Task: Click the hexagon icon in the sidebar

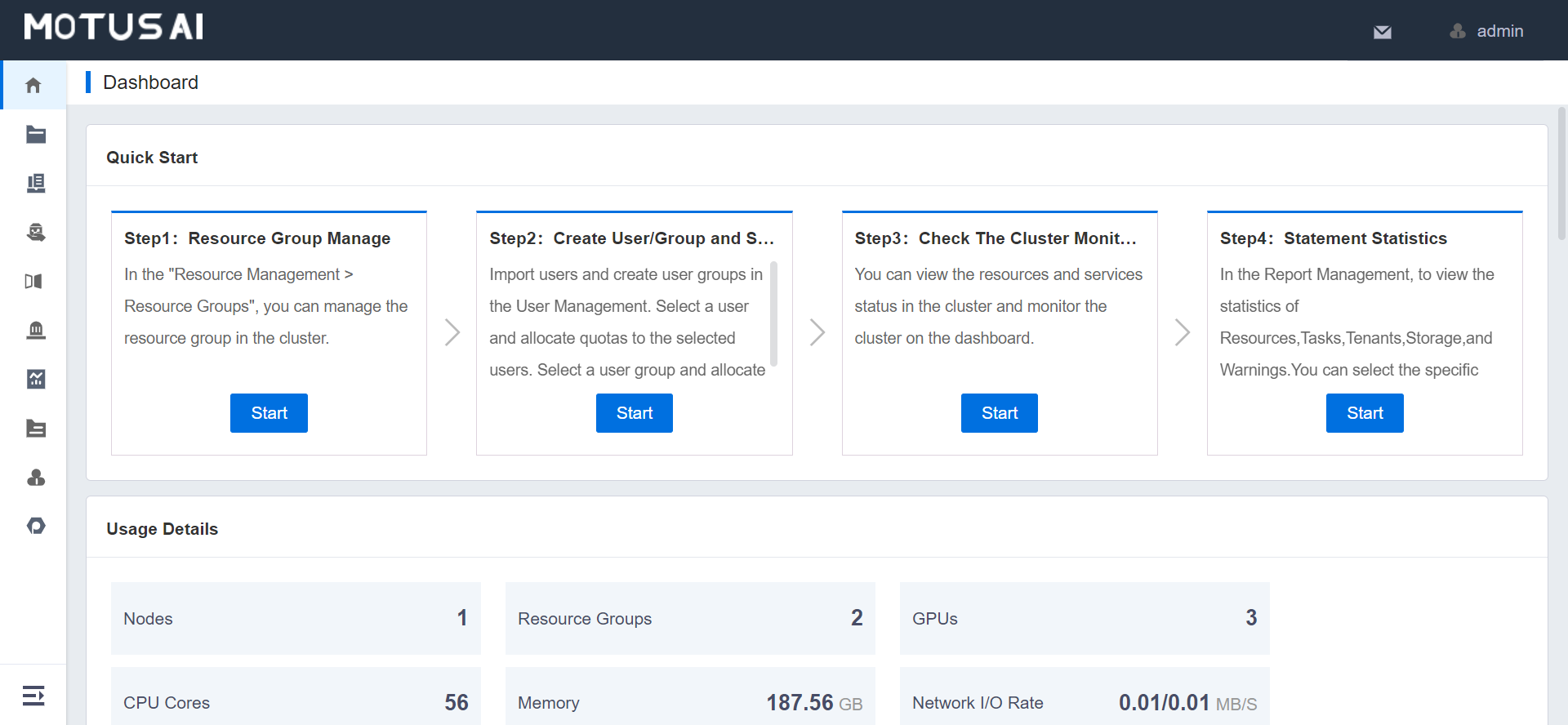Action: (x=35, y=526)
